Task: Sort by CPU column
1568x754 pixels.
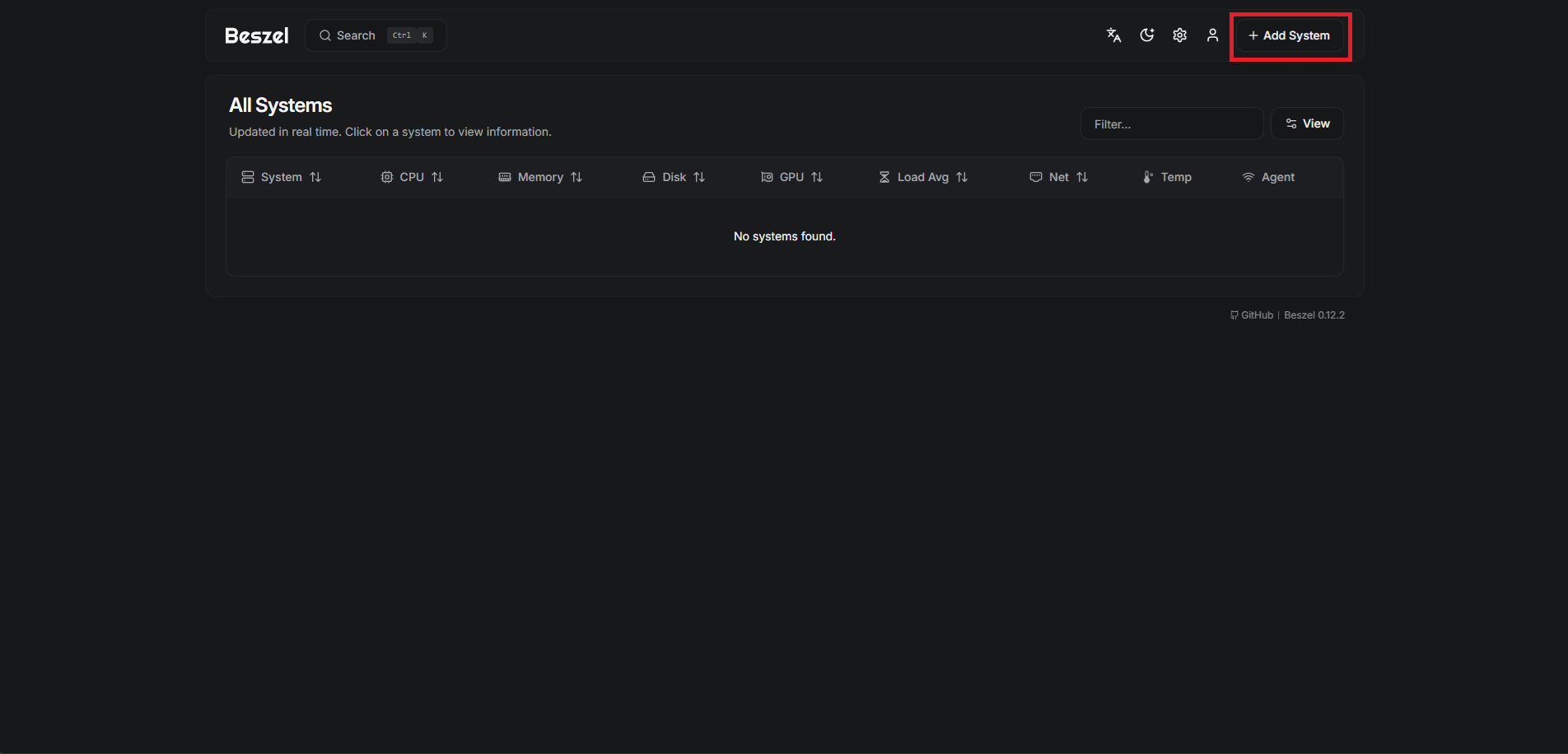Action: click(412, 177)
